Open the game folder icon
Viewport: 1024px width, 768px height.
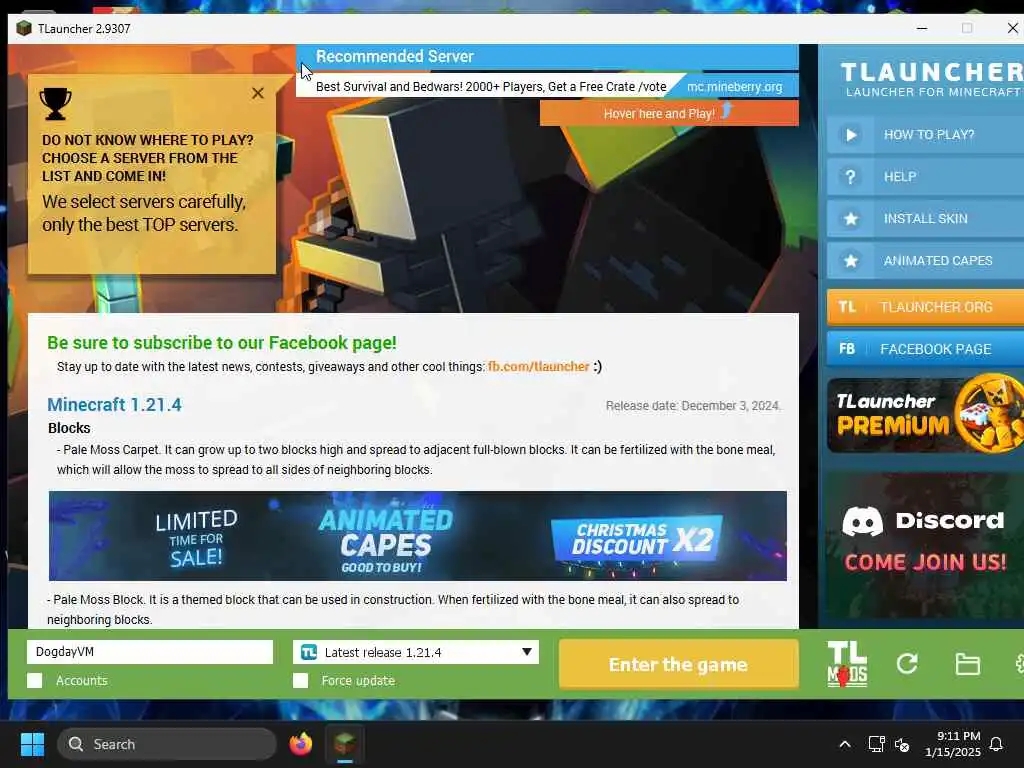coord(967,664)
